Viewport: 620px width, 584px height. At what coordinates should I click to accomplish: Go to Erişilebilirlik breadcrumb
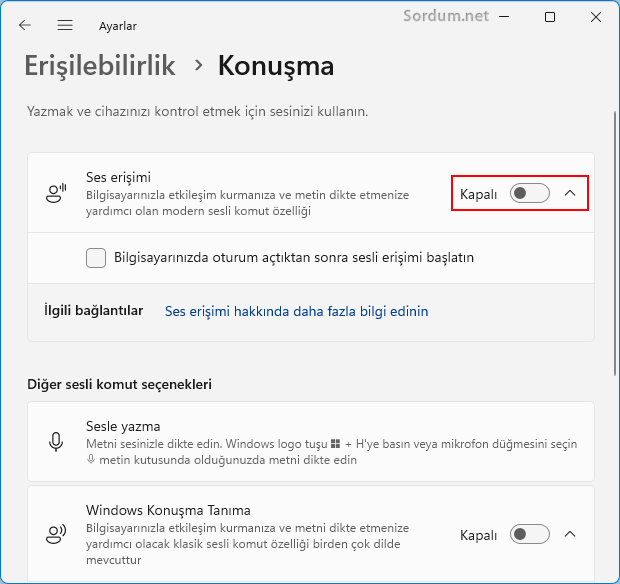(x=100, y=66)
